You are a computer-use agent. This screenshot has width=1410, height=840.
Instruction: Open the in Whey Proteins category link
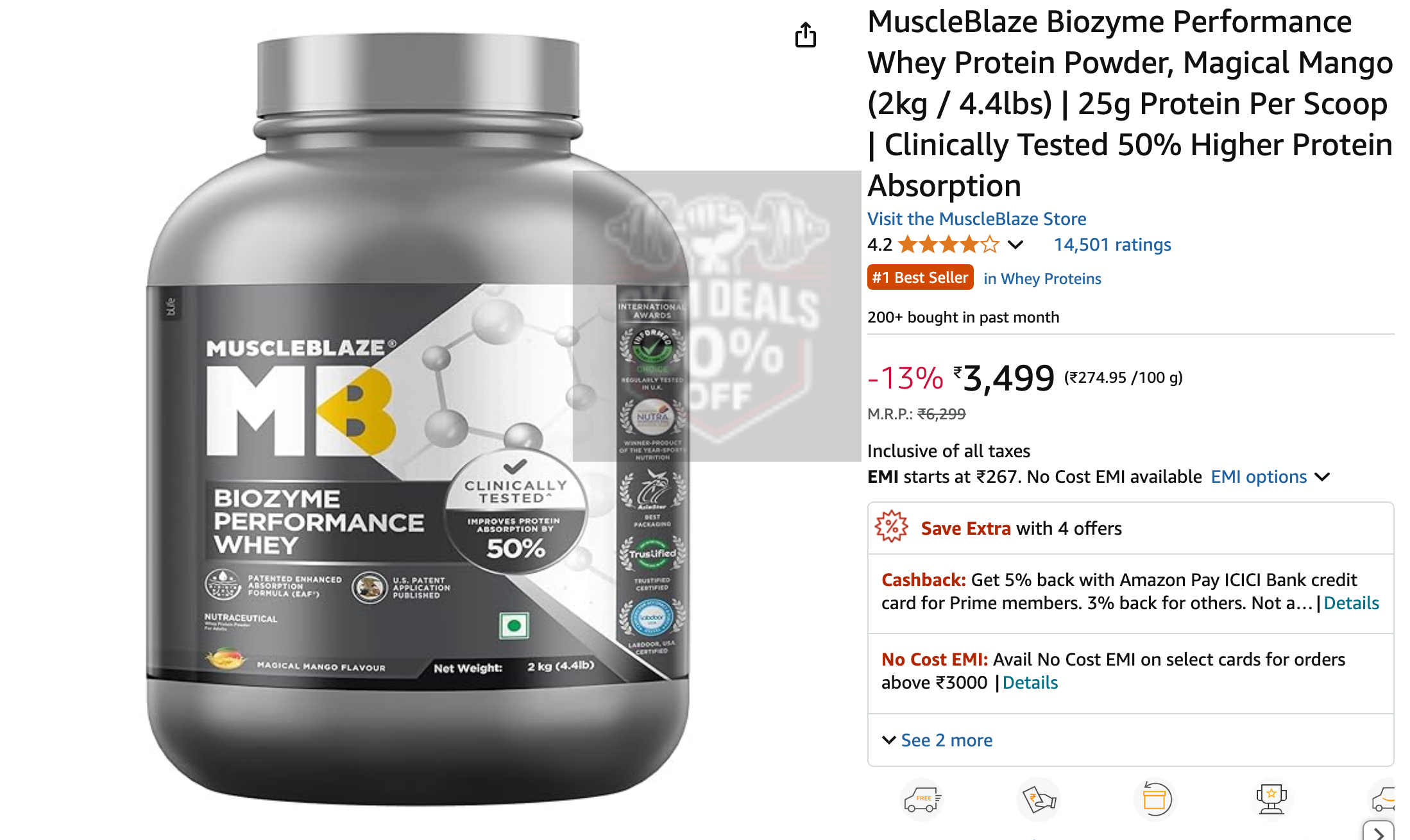(x=1042, y=278)
